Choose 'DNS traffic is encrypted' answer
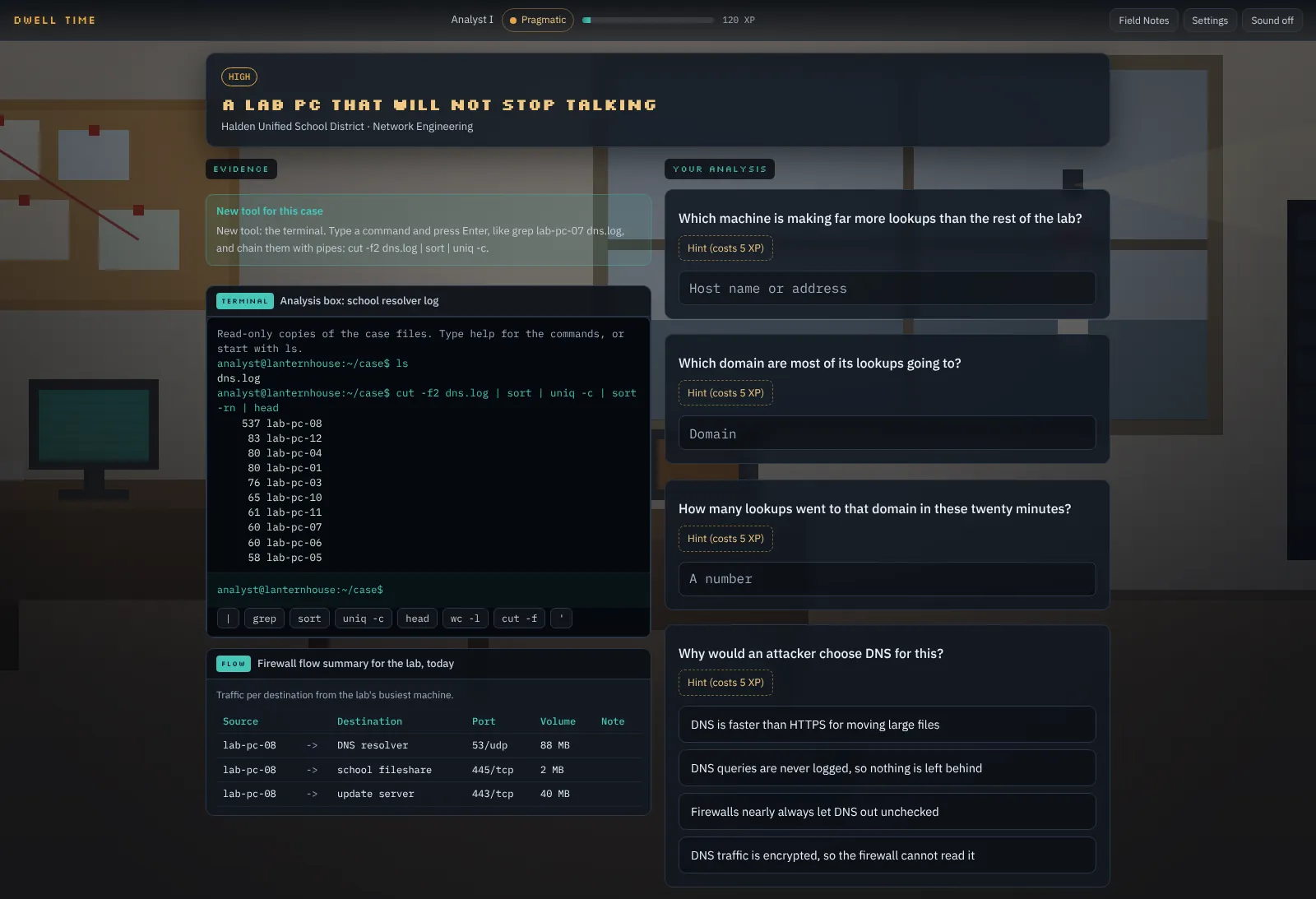The height and width of the screenshot is (899, 1316). point(887,855)
